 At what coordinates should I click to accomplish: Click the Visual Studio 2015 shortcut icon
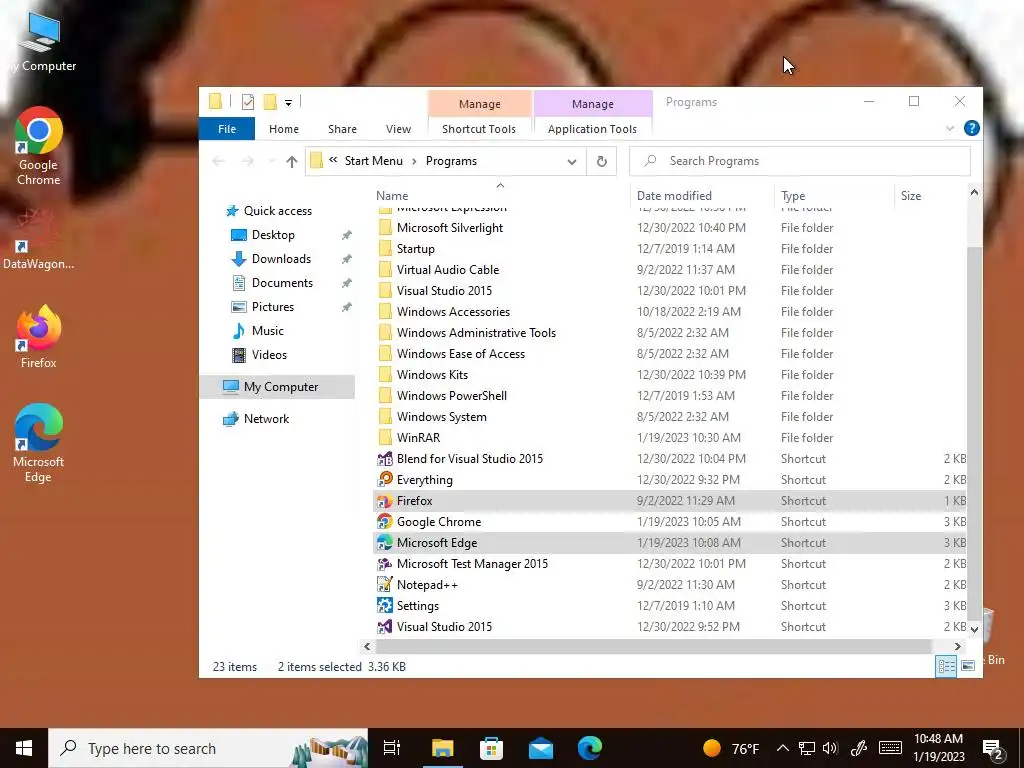(x=385, y=626)
